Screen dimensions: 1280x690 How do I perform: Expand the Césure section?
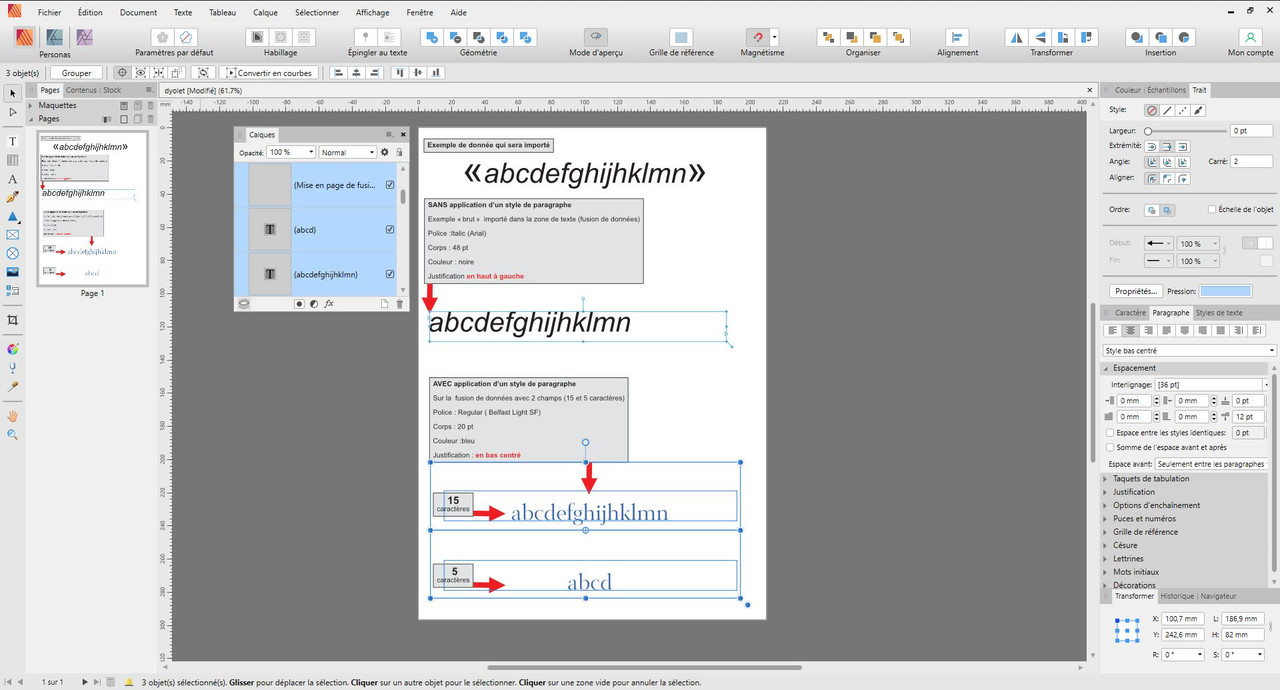[1107, 545]
